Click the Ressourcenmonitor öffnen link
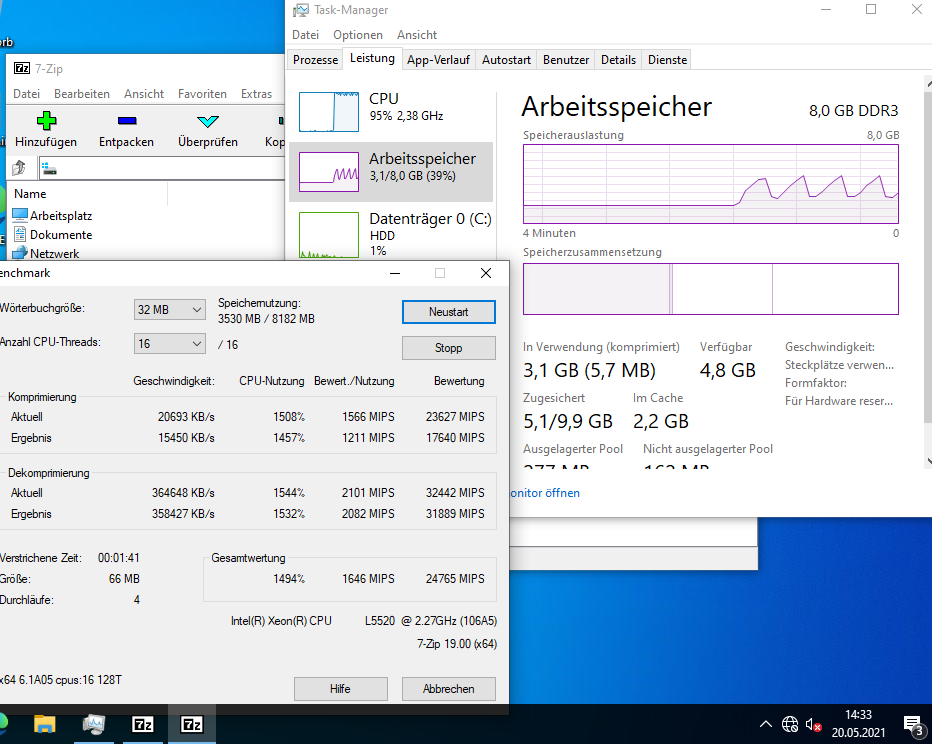Image resolution: width=932 pixels, height=744 pixels. [x=545, y=493]
